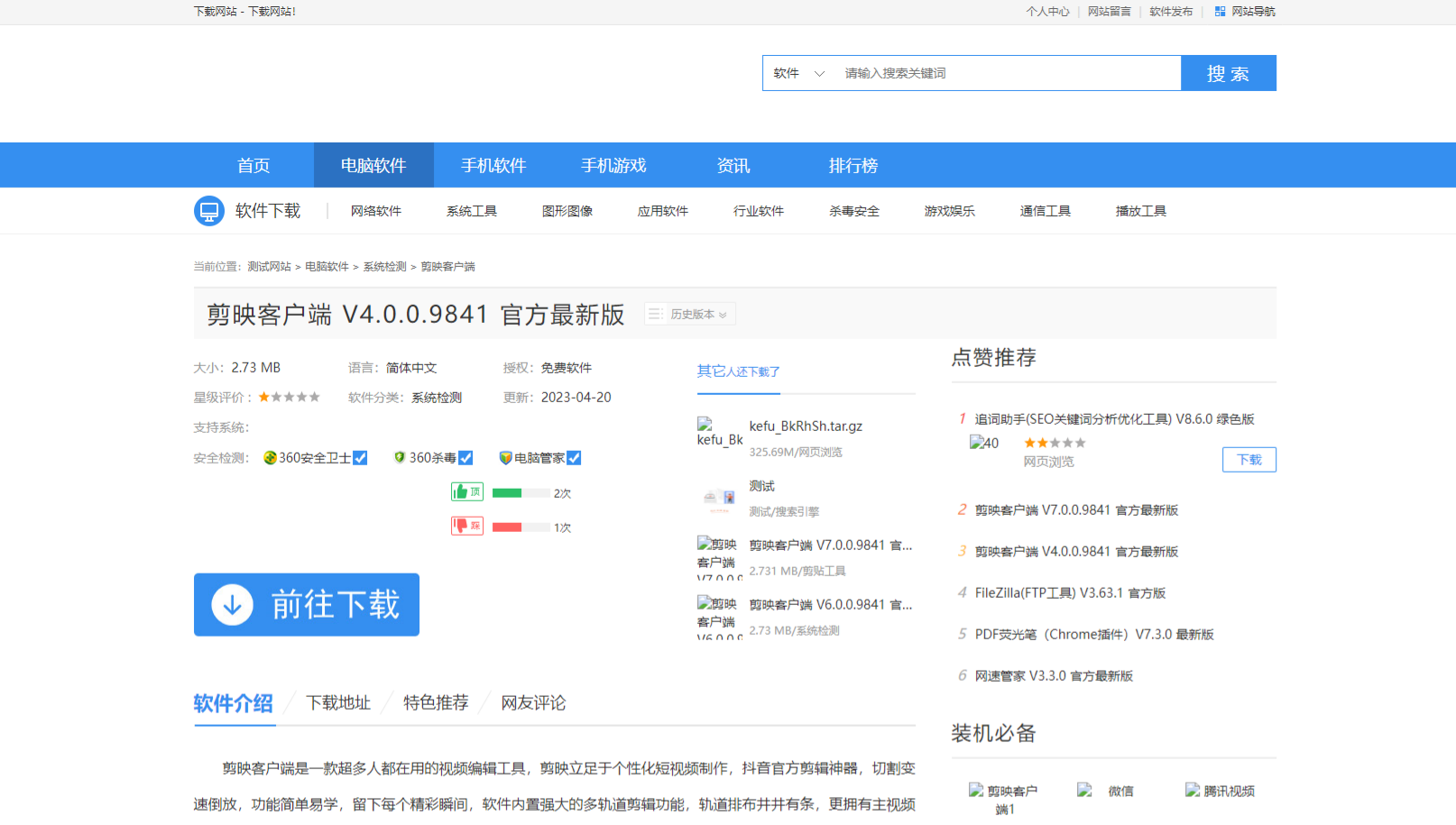
Task: Enable the 360安全卫士 security checkbox
Action: click(x=360, y=457)
